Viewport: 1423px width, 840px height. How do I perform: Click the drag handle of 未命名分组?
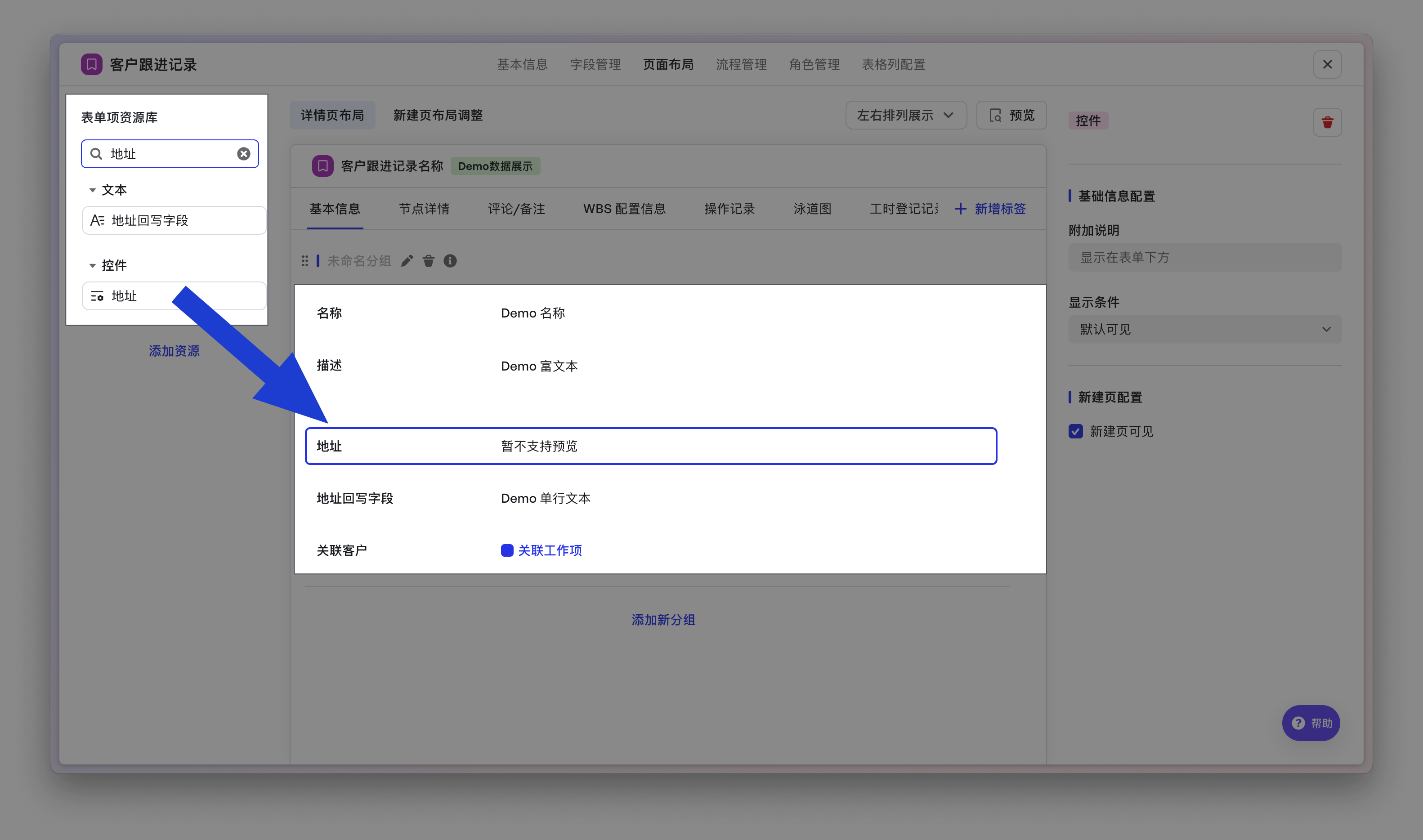pos(304,260)
